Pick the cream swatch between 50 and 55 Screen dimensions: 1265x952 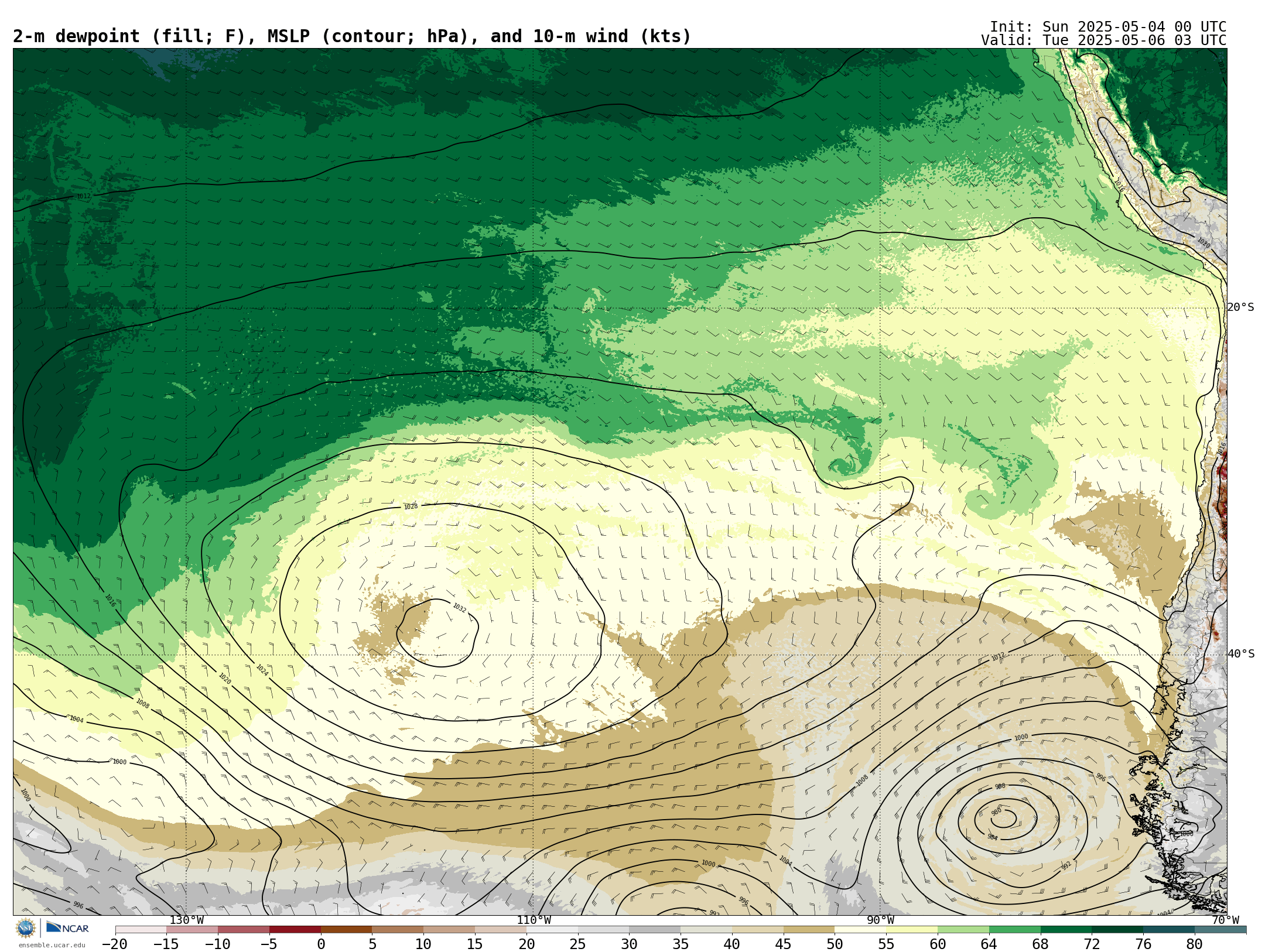pyautogui.click(x=860, y=930)
